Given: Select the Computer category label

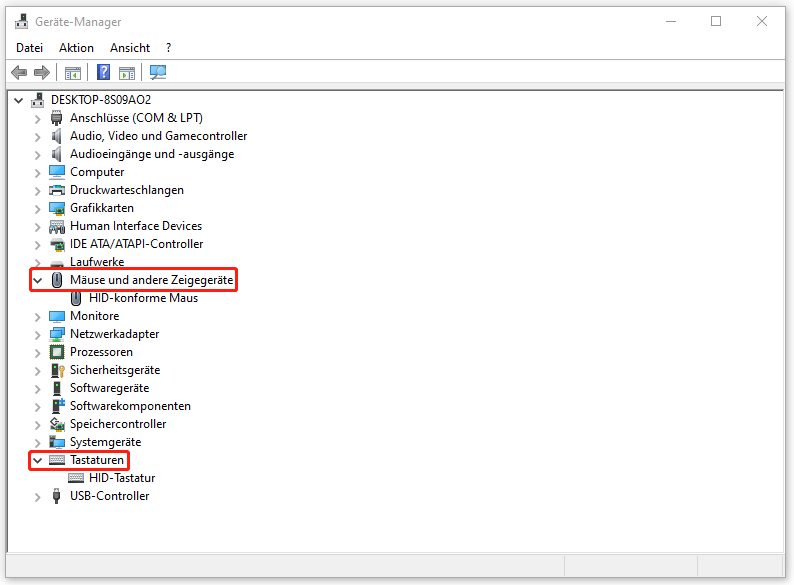Looking at the screenshot, I should [97, 172].
